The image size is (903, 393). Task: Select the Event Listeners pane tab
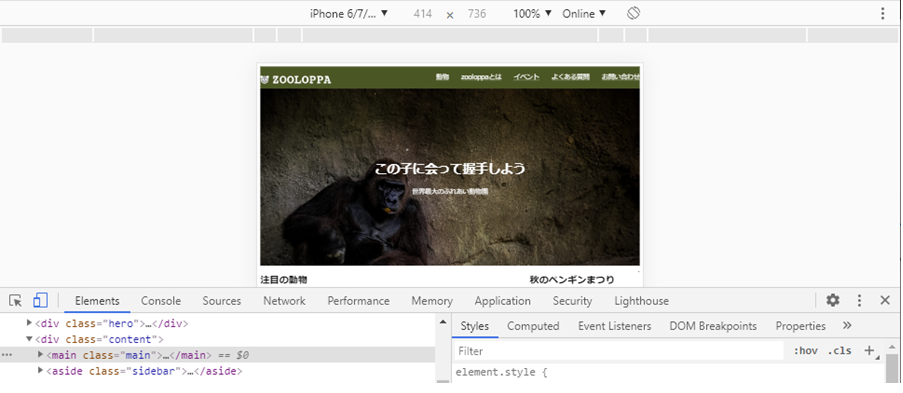[x=614, y=326]
